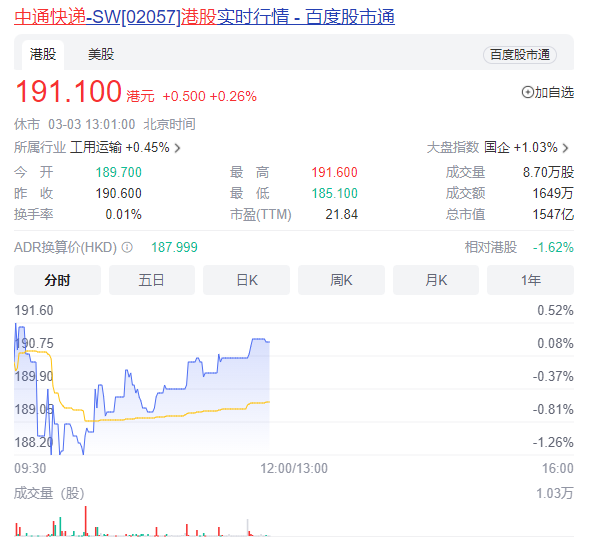Viewport: 590px width, 547px height.
Task: Click the add-to-watchlist plus icon
Action: pyautogui.click(x=527, y=92)
